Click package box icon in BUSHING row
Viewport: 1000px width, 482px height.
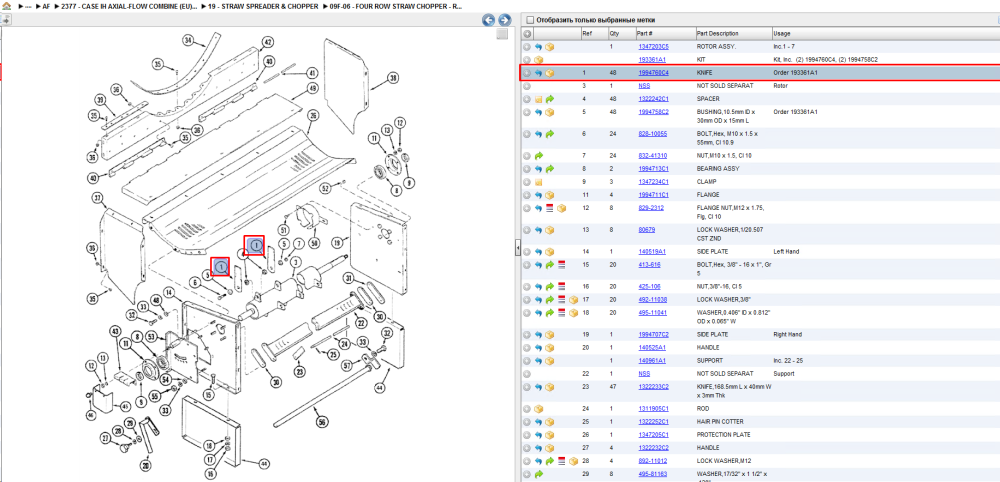pyautogui.click(x=550, y=112)
